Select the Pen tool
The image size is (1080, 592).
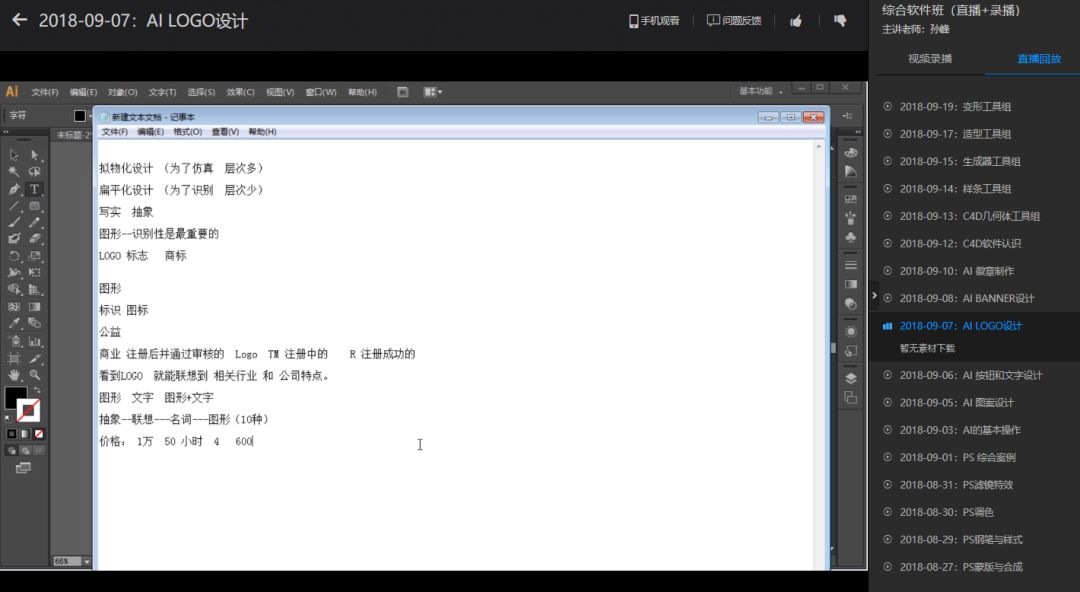coord(14,188)
